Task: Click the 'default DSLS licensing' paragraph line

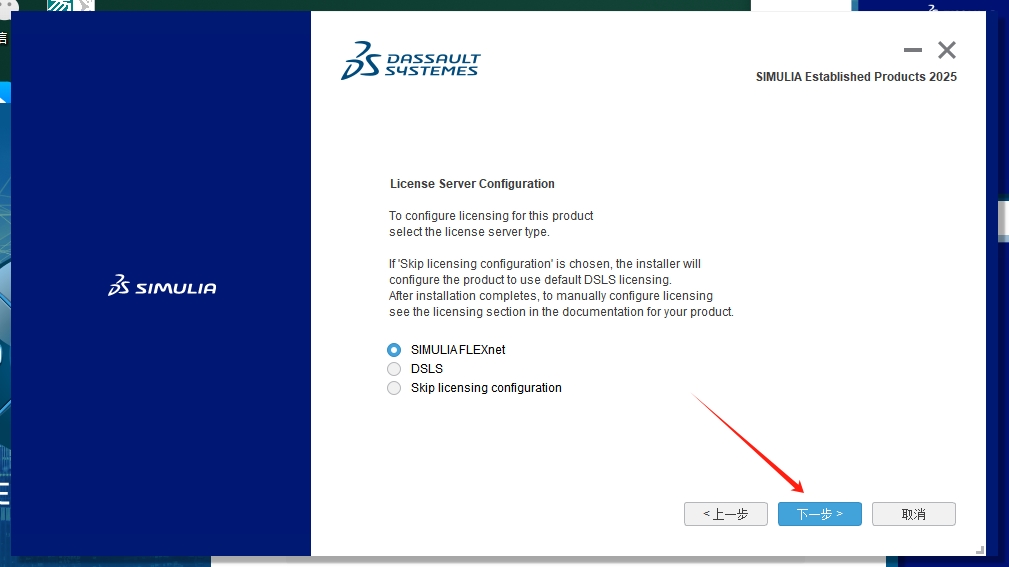Action: 530,280
